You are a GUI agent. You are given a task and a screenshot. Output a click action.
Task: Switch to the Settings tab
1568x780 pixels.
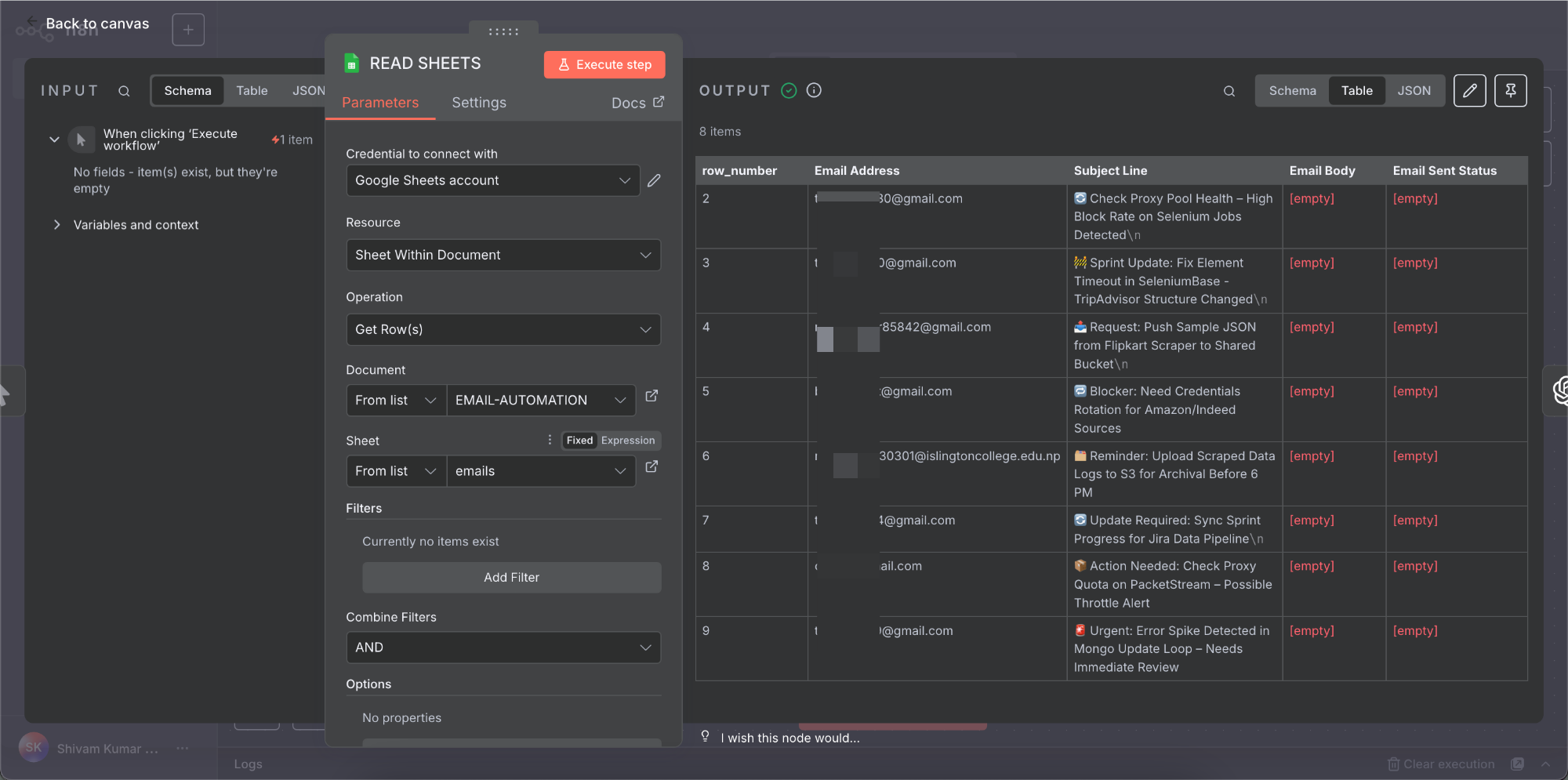click(478, 103)
